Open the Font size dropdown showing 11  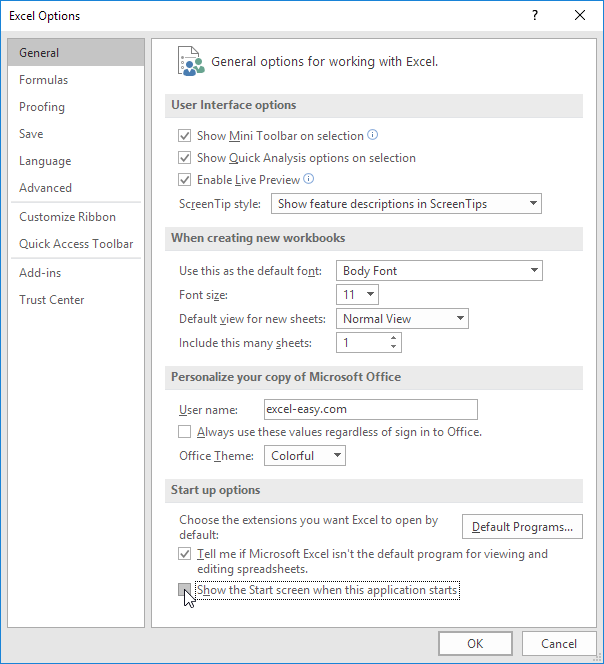[357, 294]
